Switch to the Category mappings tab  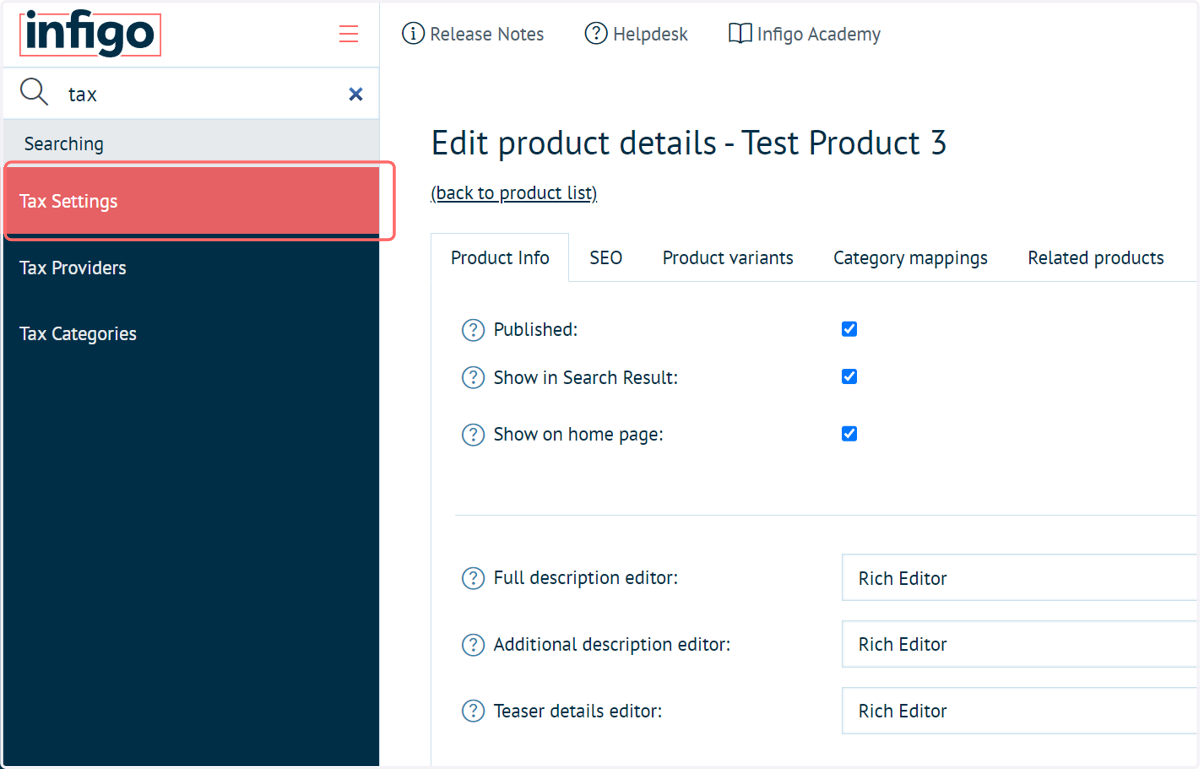(x=910, y=258)
